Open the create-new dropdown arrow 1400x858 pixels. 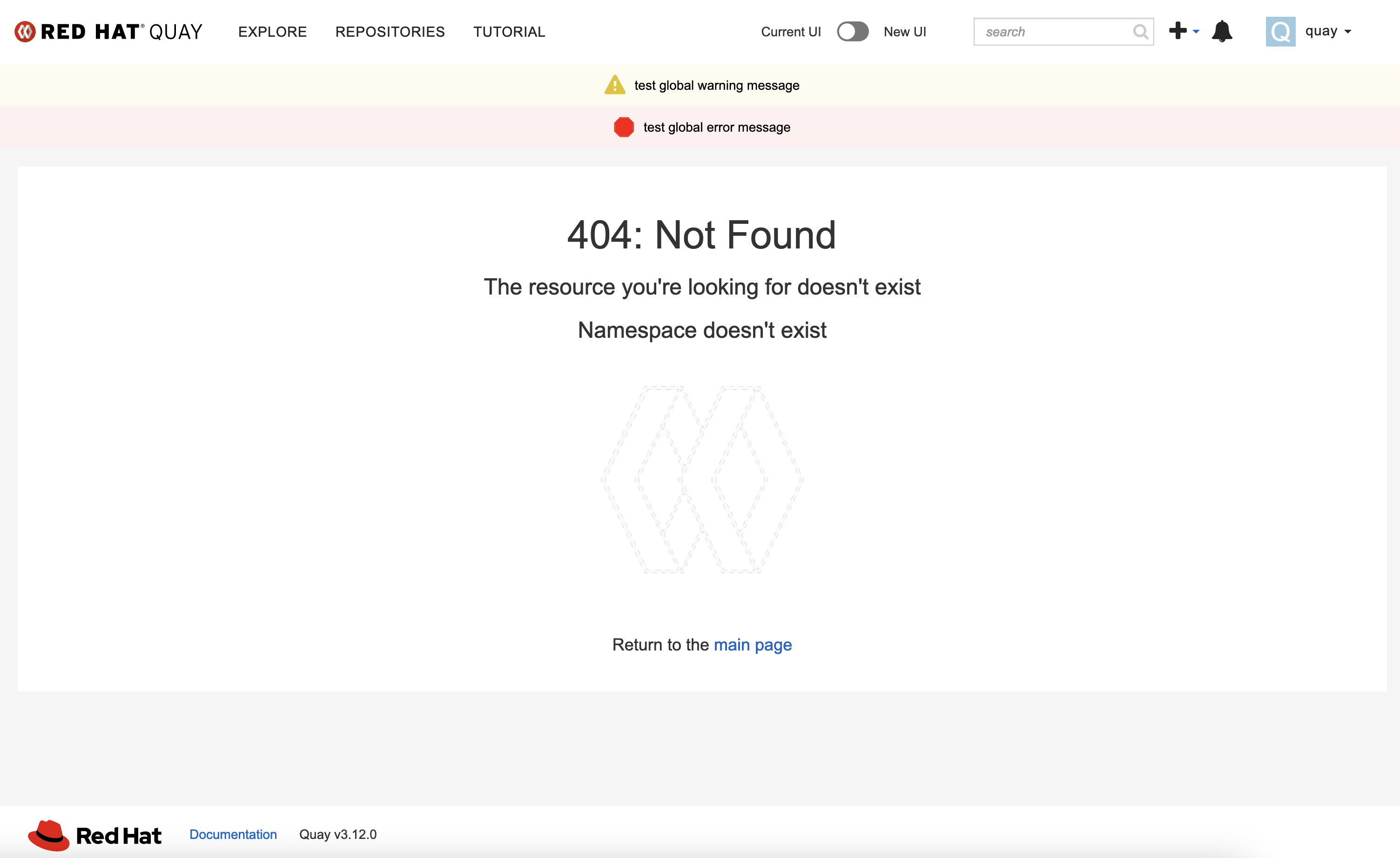(1196, 32)
